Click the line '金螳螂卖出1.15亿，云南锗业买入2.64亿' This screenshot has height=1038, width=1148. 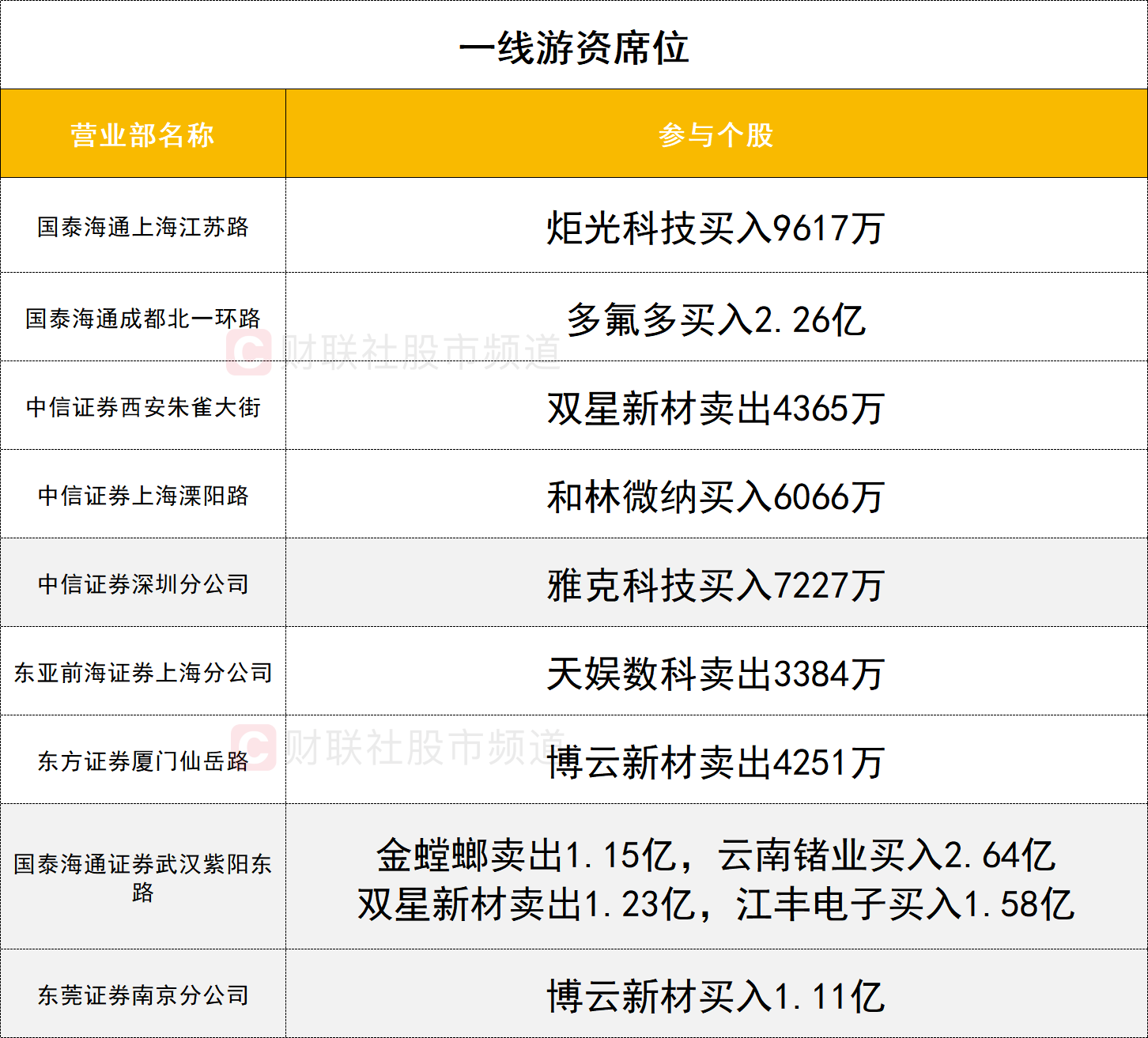716,855
